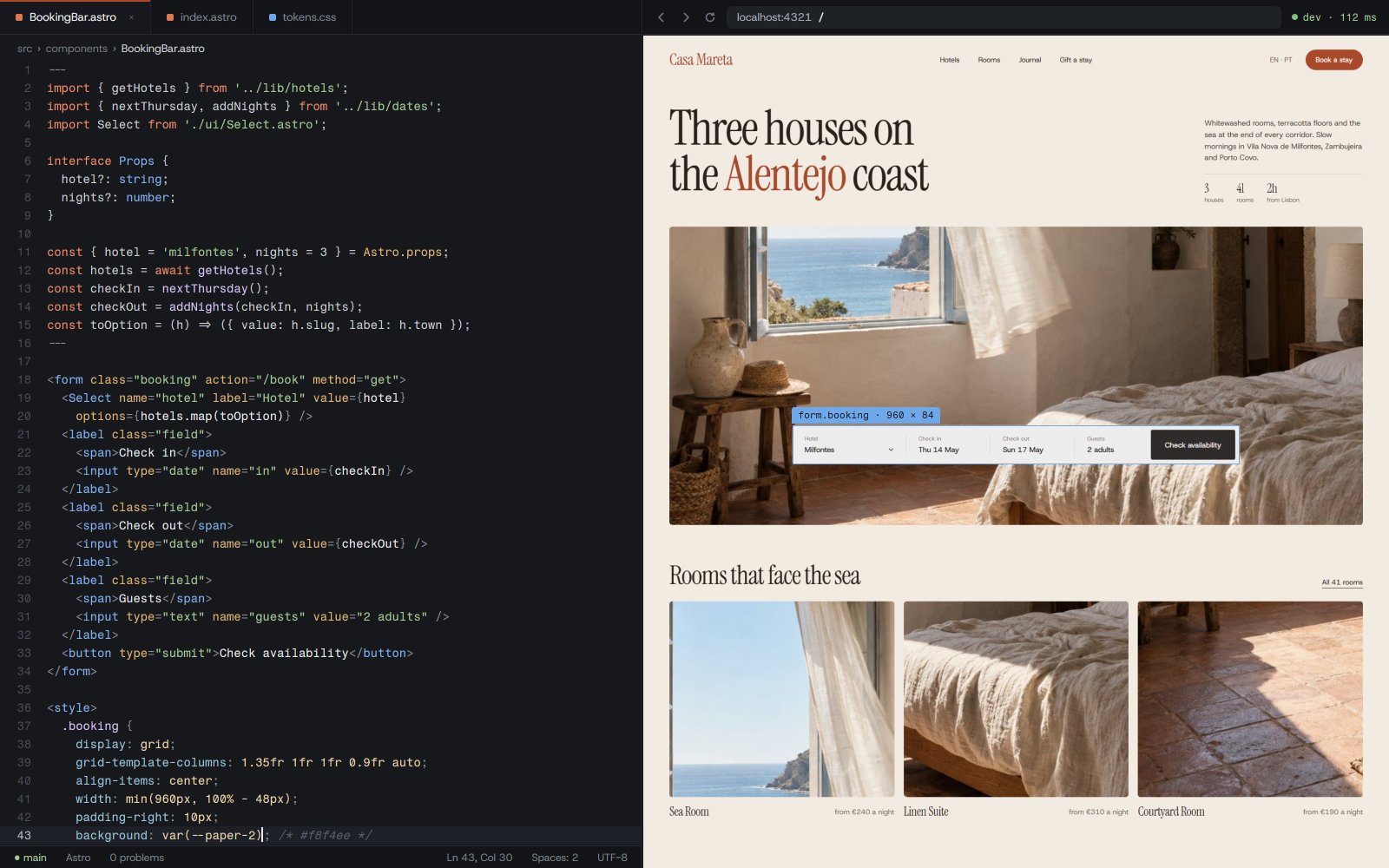1389x868 pixels.
Task: Edit the Check in date Thu 14 May
Action: tap(950, 445)
